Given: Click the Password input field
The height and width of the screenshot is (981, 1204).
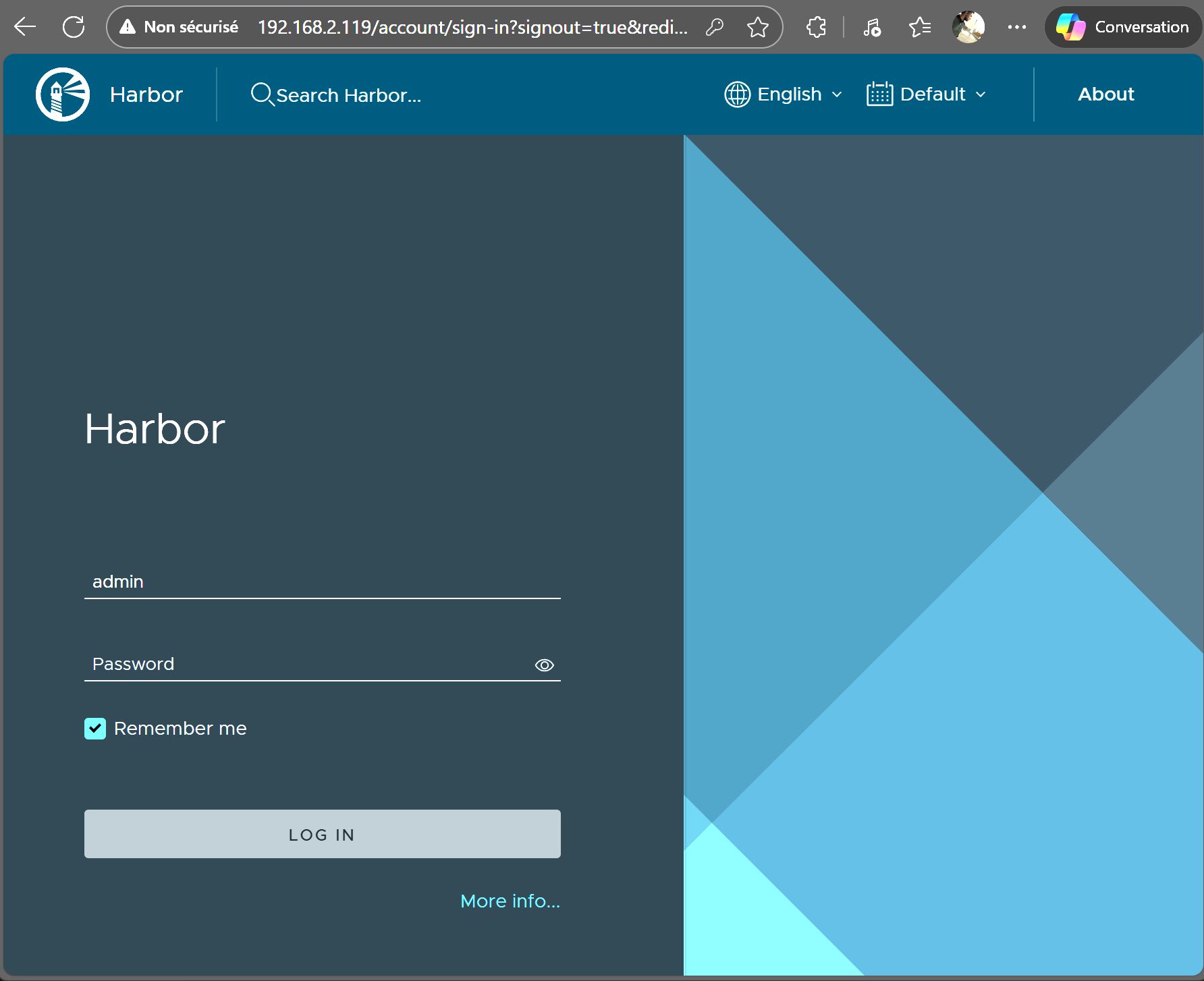Looking at the screenshot, I should pyautogui.click(x=307, y=664).
